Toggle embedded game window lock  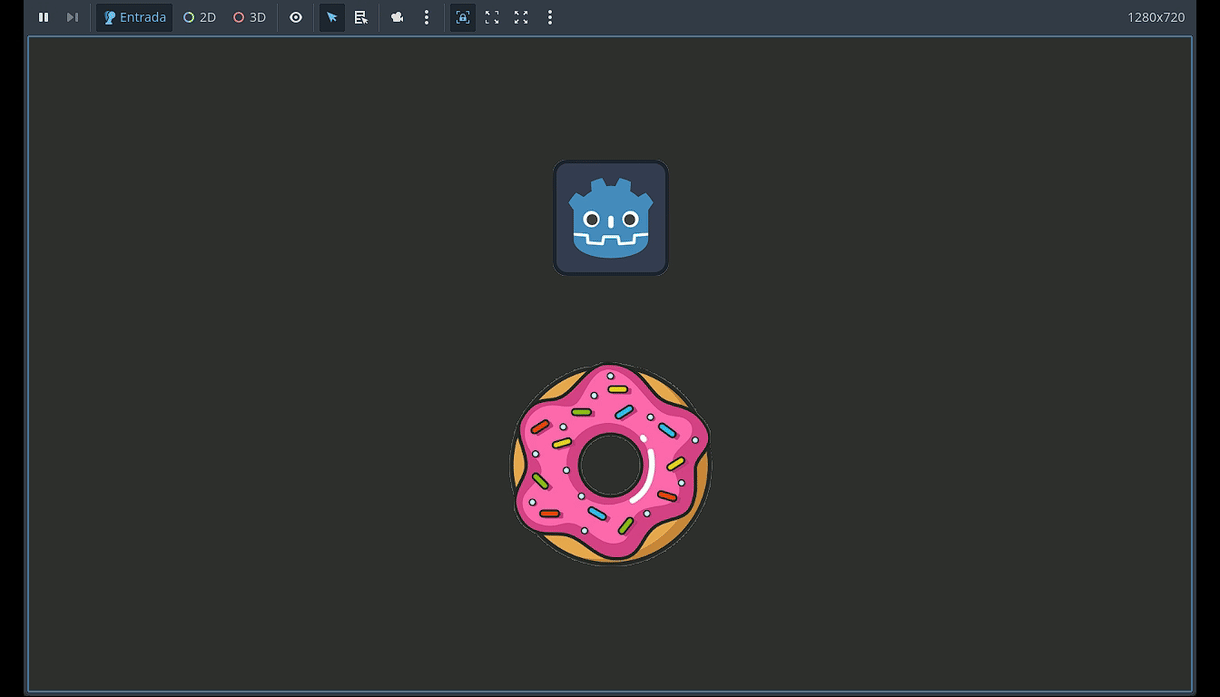[x=463, y=17]
